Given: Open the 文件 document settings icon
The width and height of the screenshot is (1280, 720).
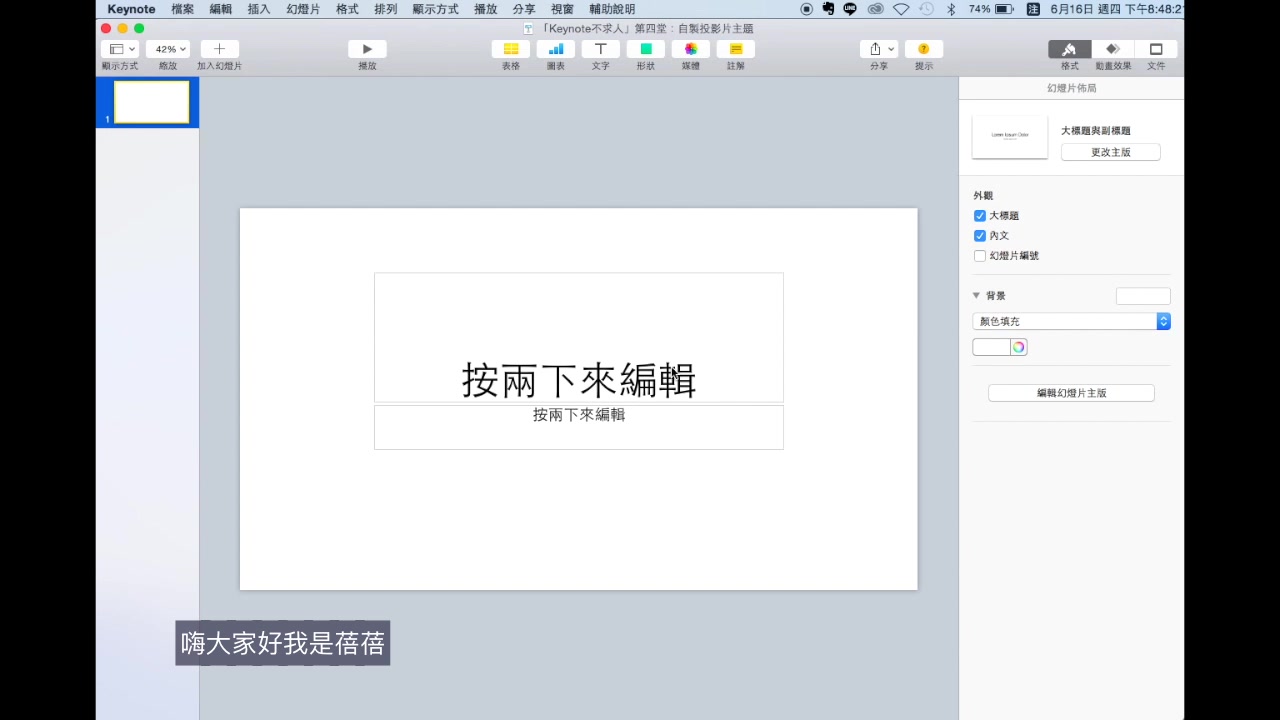Looking at the screenshot, I should coord(1156,48).
